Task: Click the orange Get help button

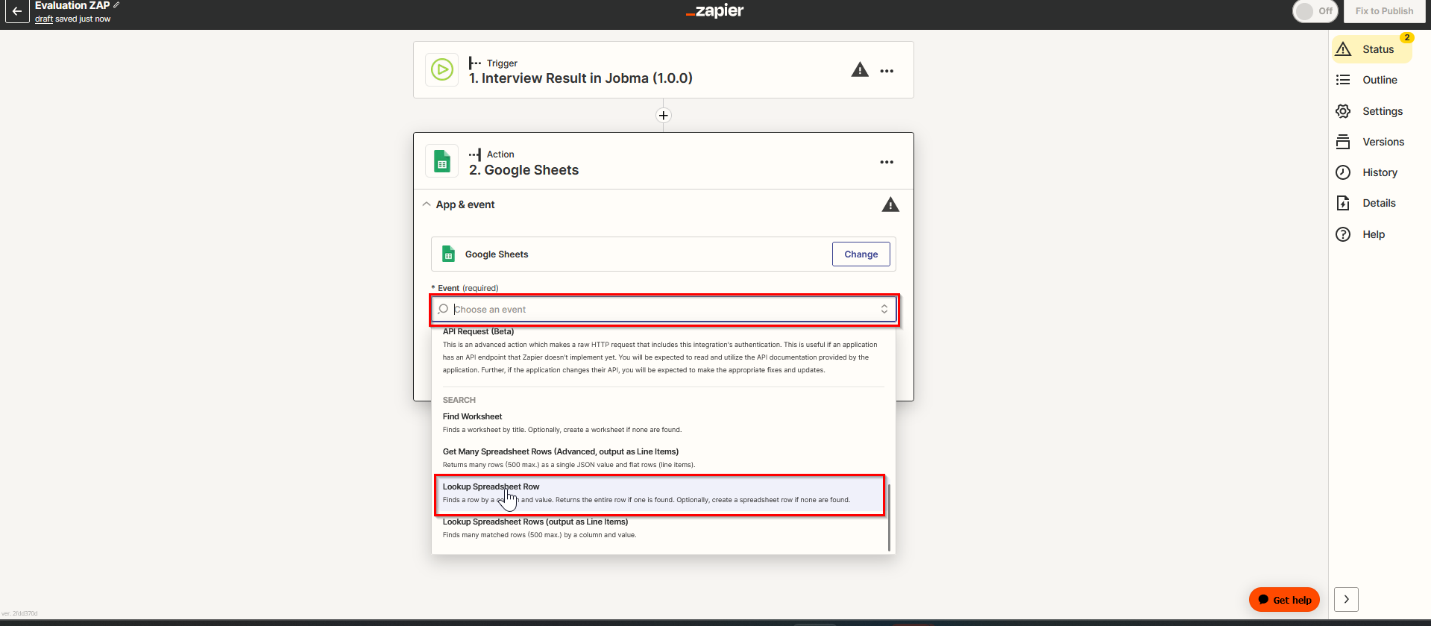Action: click(1284, 600)
